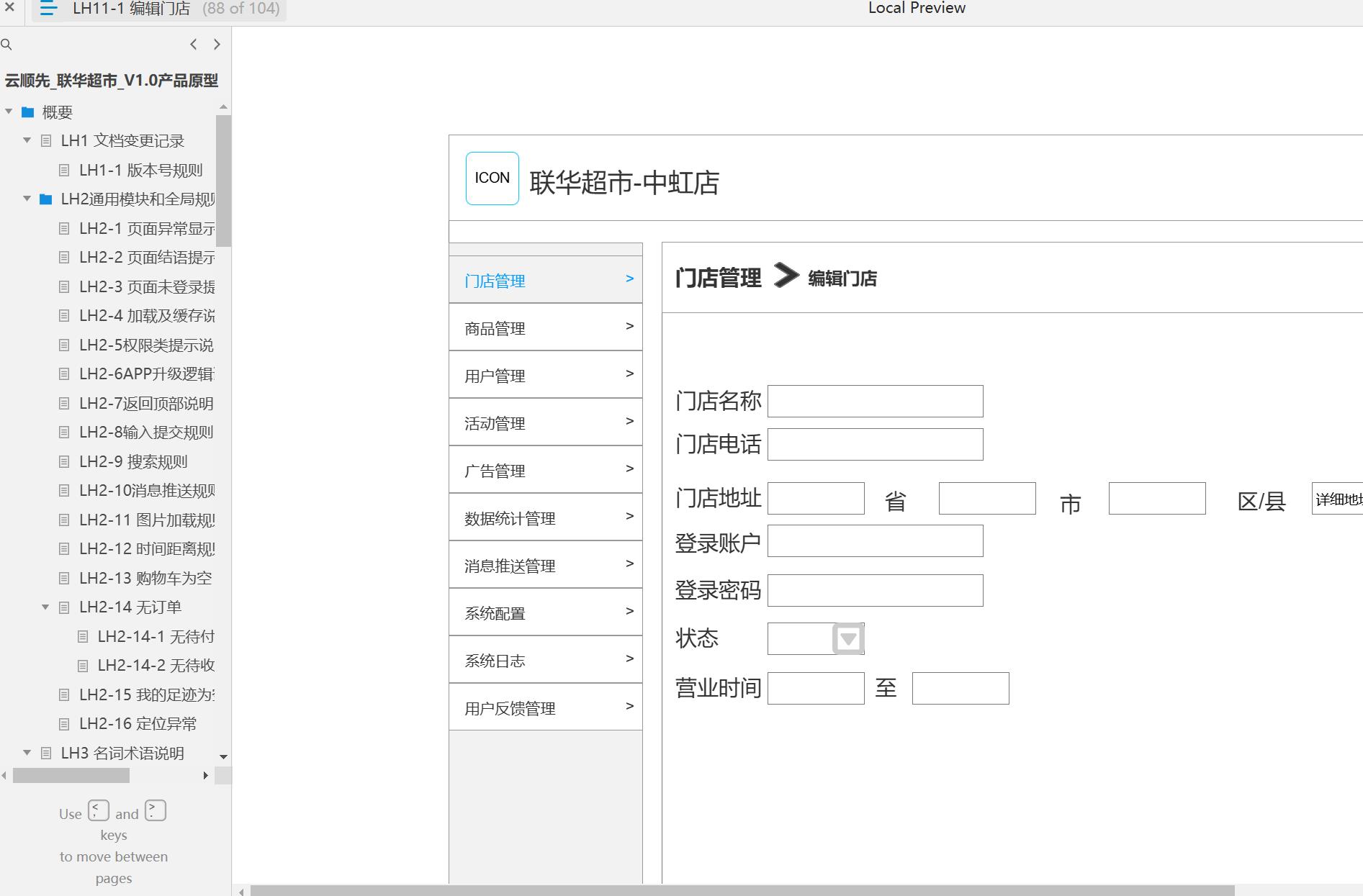Viewport: 1363px width, 896px height.
Task: Toggle the page list hamburger icon
Action: pos(48,9)
